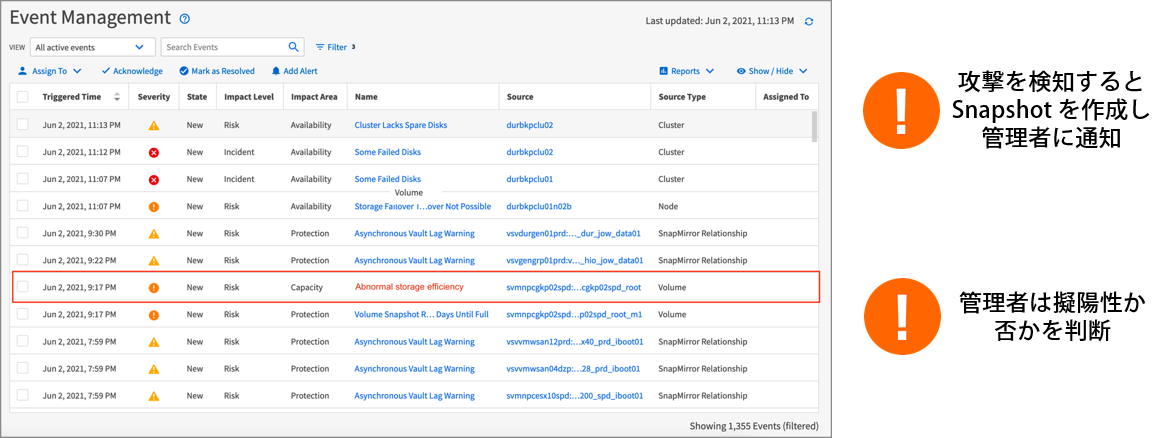
Task: Click the Source Type column header
Action: pyautogui.click(x=681, y=97)
